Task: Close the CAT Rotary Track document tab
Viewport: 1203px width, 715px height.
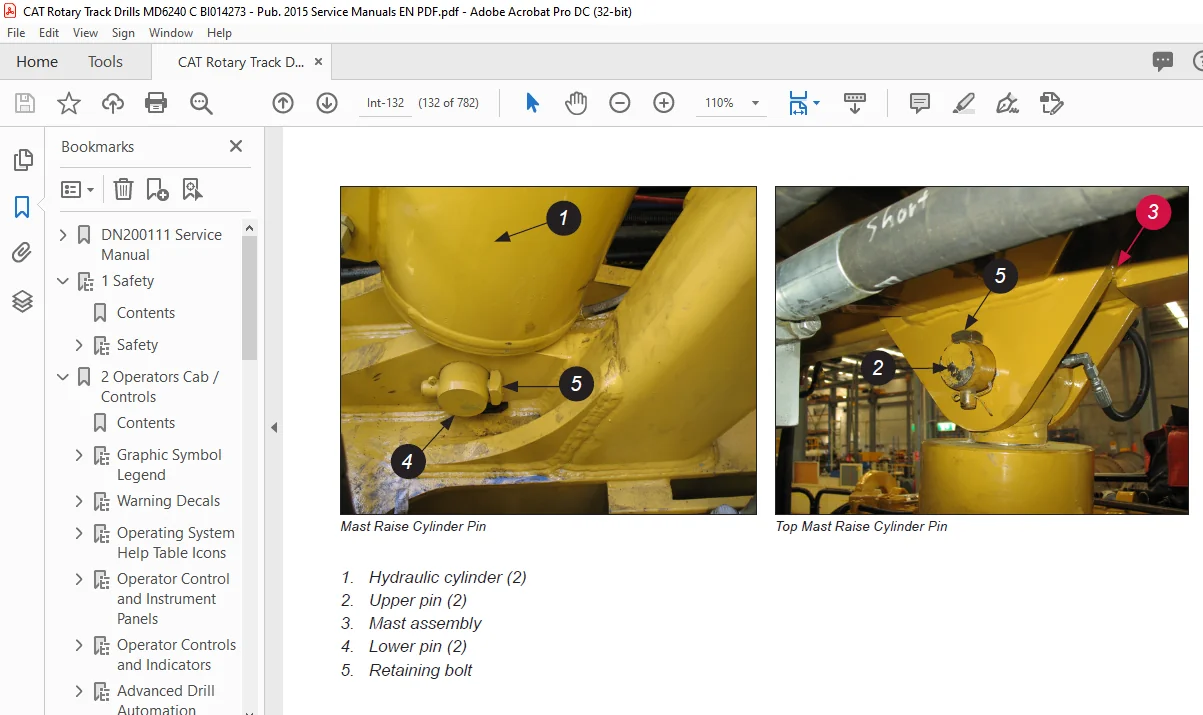Action: pyautogui.click(x=319, y=61)
